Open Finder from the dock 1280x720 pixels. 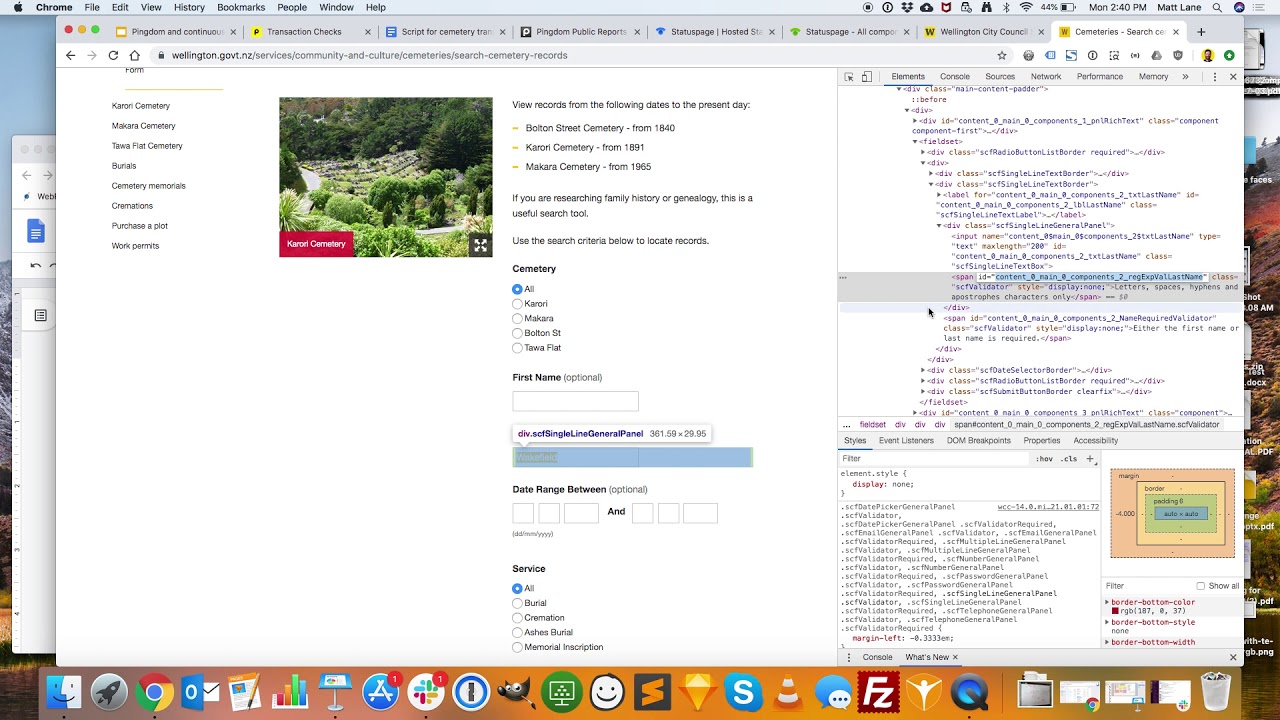click(64, 692)
